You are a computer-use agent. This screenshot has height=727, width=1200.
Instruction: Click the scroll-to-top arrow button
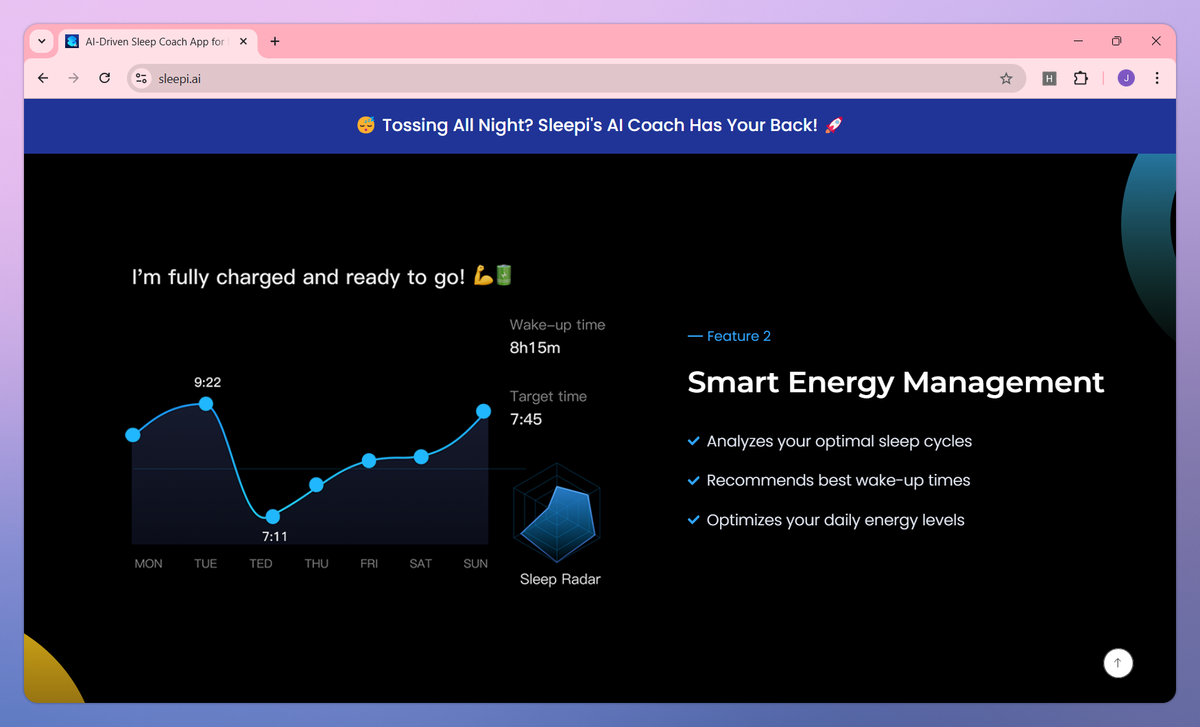[x=1118, y=663]
